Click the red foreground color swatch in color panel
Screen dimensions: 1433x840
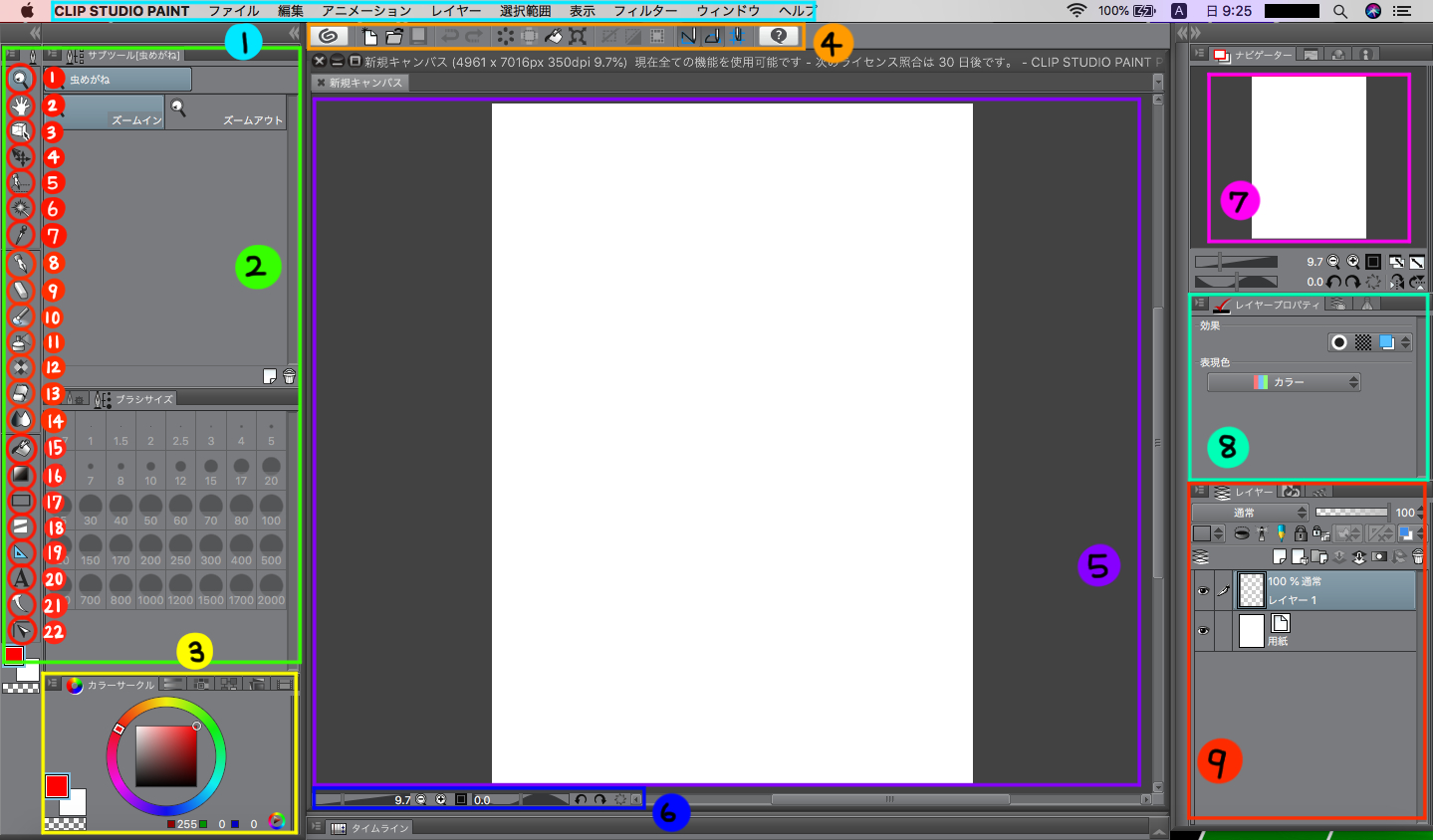[x=56, y=786]
